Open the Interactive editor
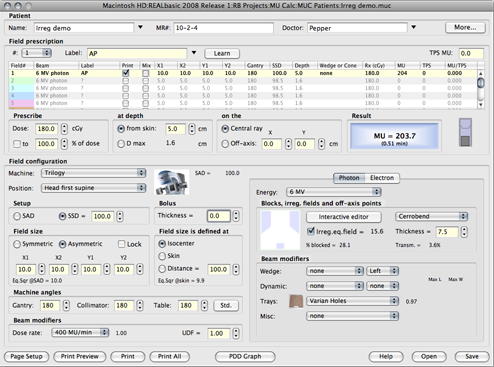 pyautogui.click(x=344, y=217)
